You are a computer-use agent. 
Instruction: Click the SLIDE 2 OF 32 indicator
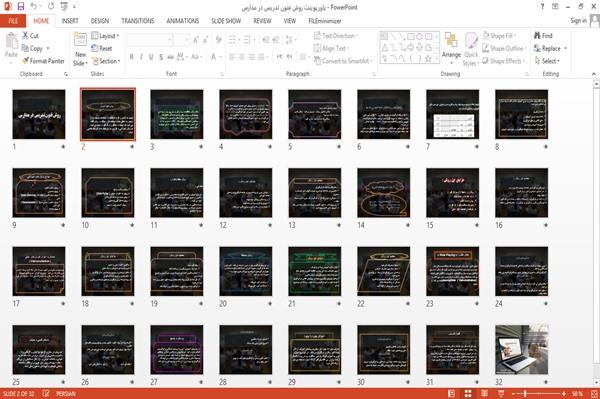point(18,394)
